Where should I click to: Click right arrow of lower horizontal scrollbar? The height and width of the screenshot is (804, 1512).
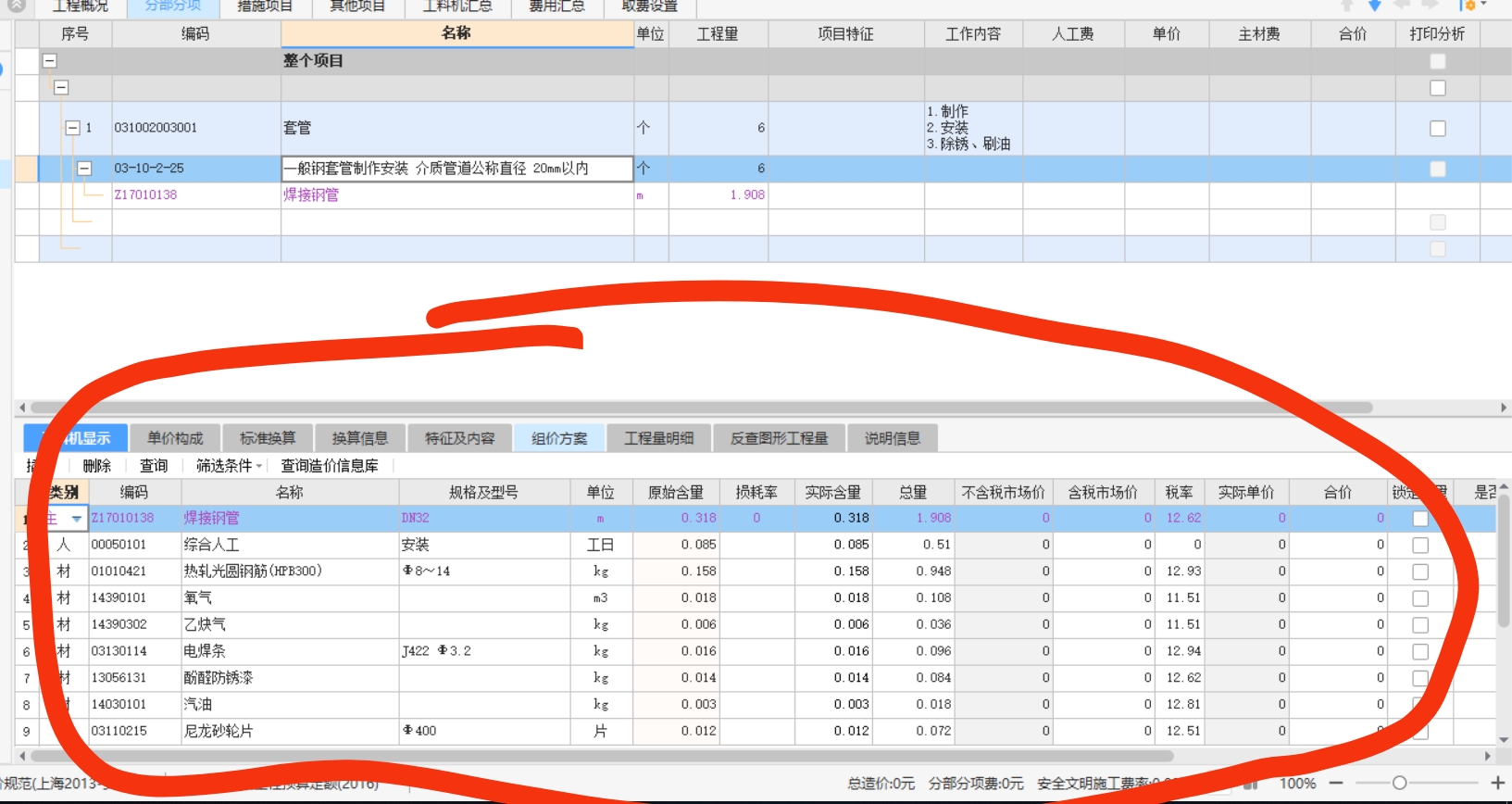(x=1489, y=756)
